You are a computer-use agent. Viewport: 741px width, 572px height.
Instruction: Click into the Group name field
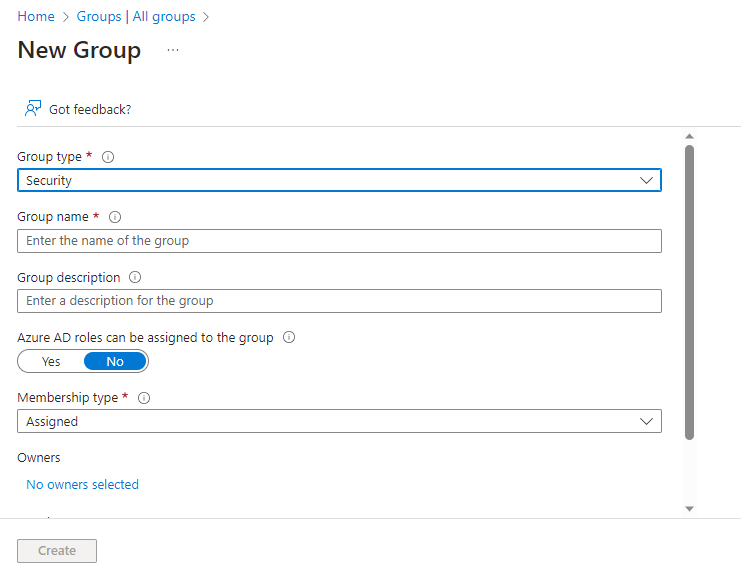click(339, 241)
